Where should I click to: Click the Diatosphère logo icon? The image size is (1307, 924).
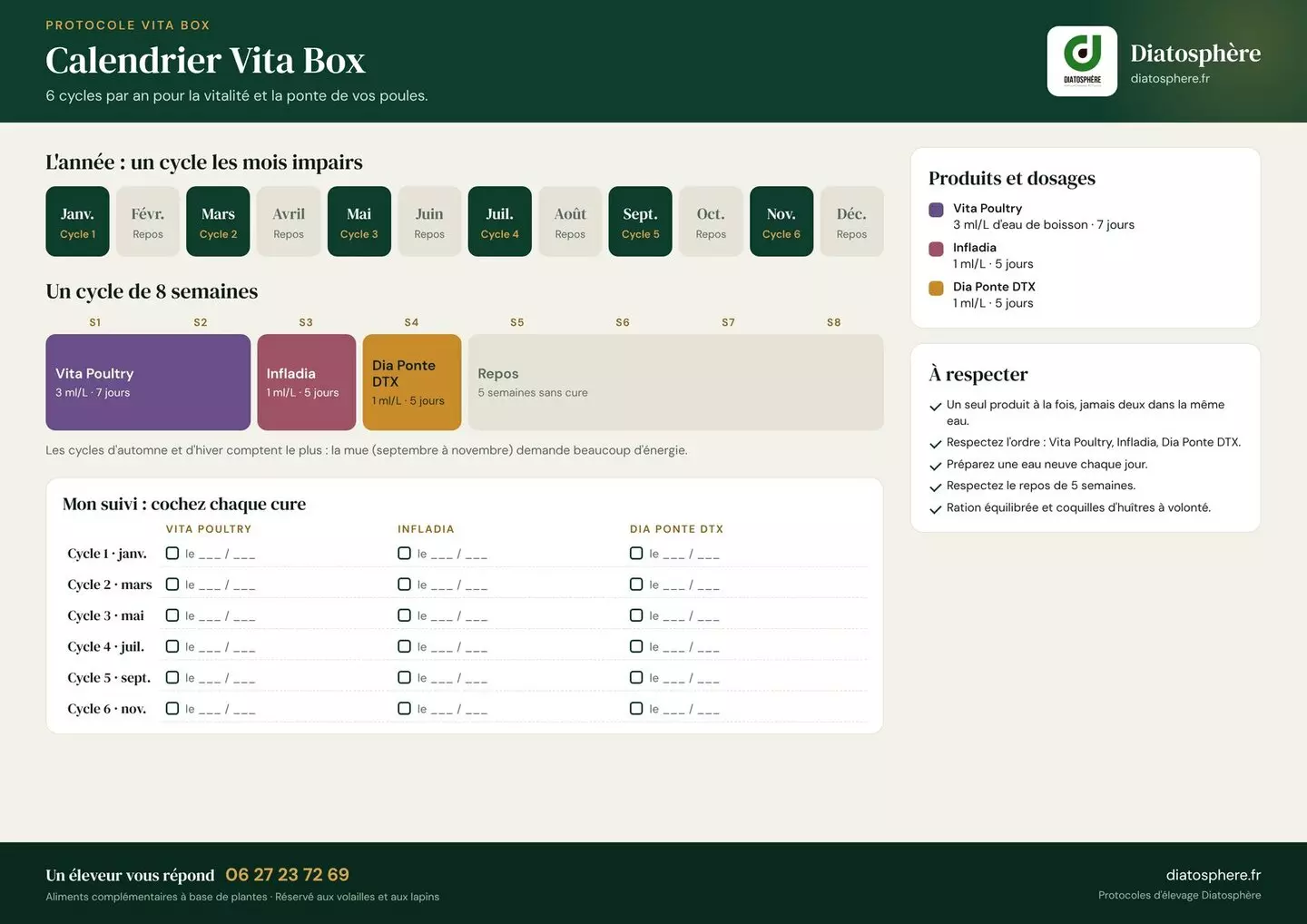(x=1082, y=61)
